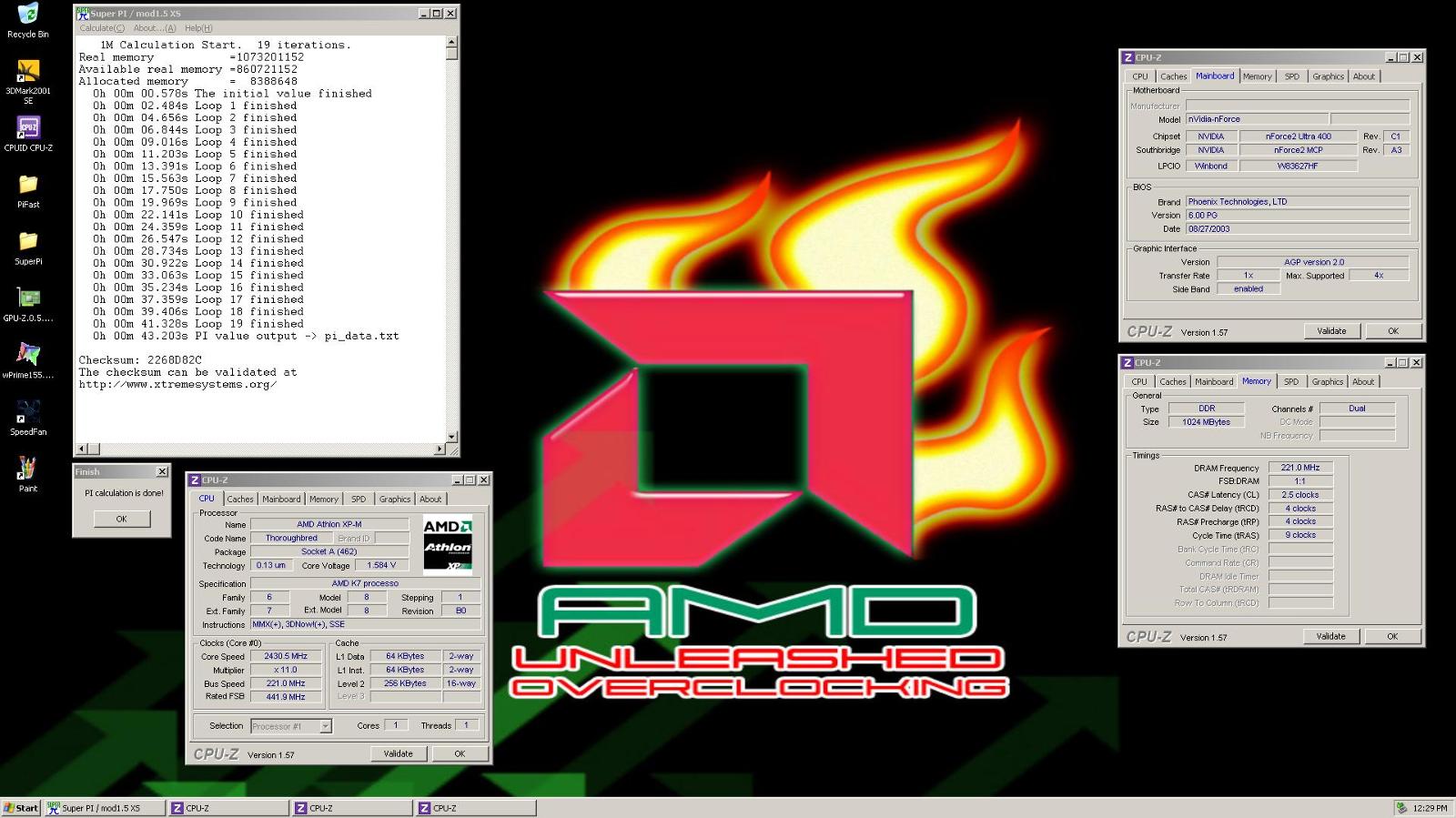The image size is (1456, 818).
Task: Select Graphics tab in Memory CPU-Z window
Action: point(1328,381)
